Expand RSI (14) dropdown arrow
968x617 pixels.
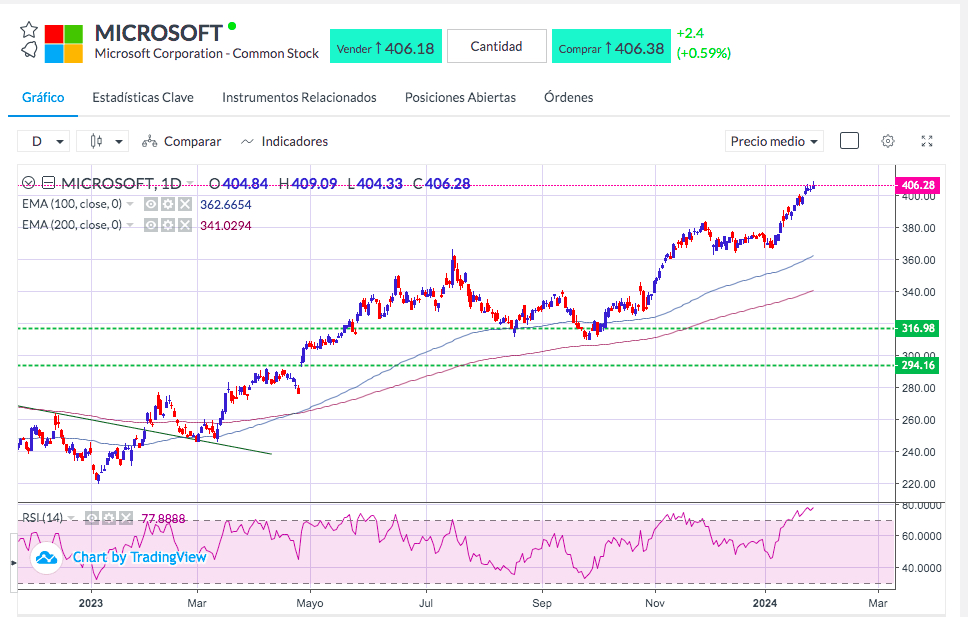(x=72, y=518)
